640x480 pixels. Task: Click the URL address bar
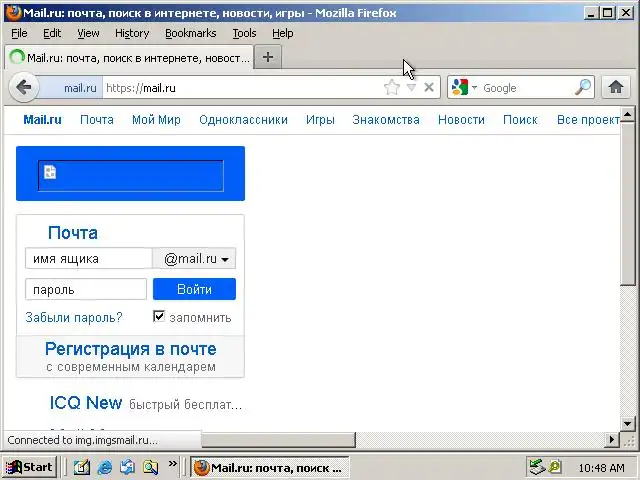243,88
